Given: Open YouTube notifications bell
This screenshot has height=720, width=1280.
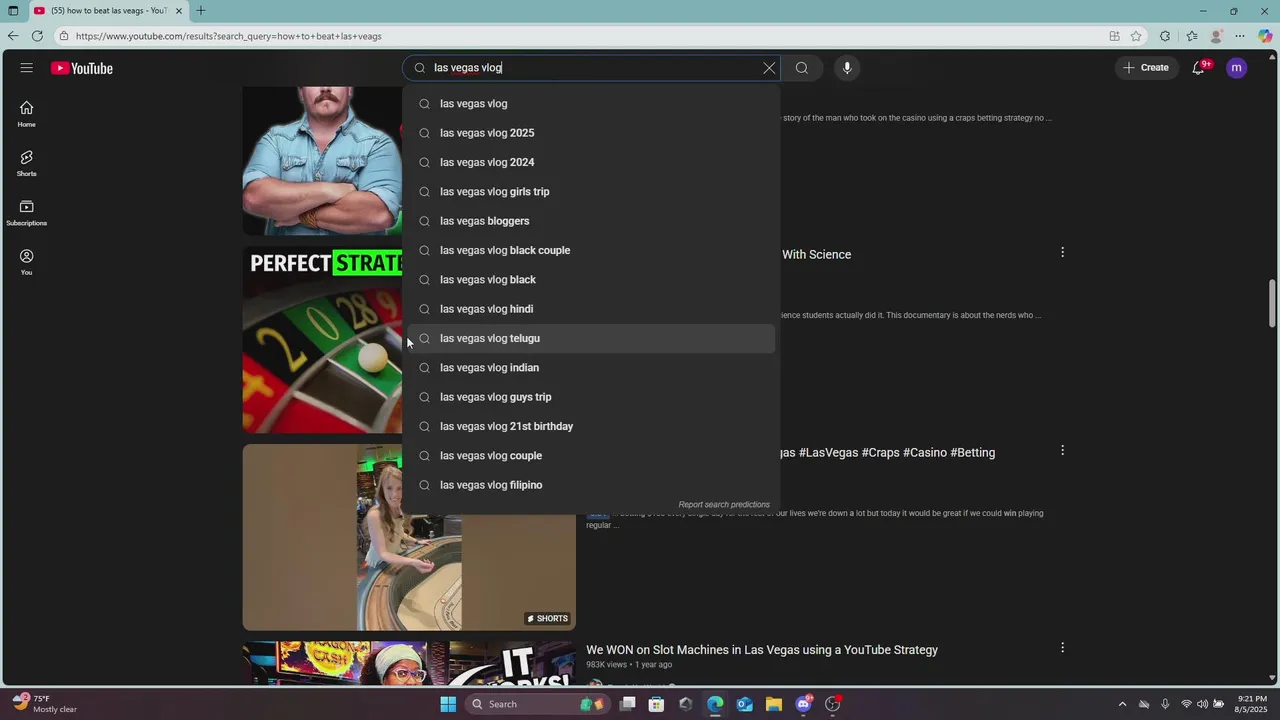Looking at the screenshot, I should pos(1198,68).
